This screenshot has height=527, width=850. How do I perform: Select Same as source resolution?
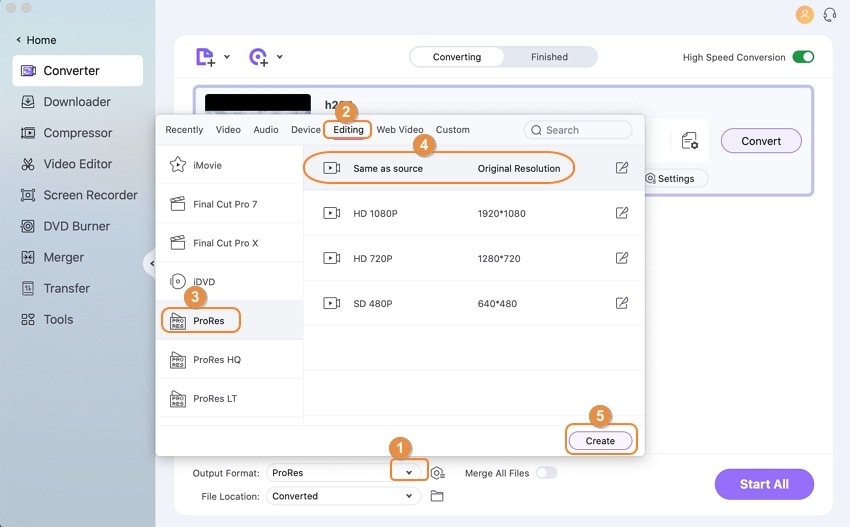(474, 168)
